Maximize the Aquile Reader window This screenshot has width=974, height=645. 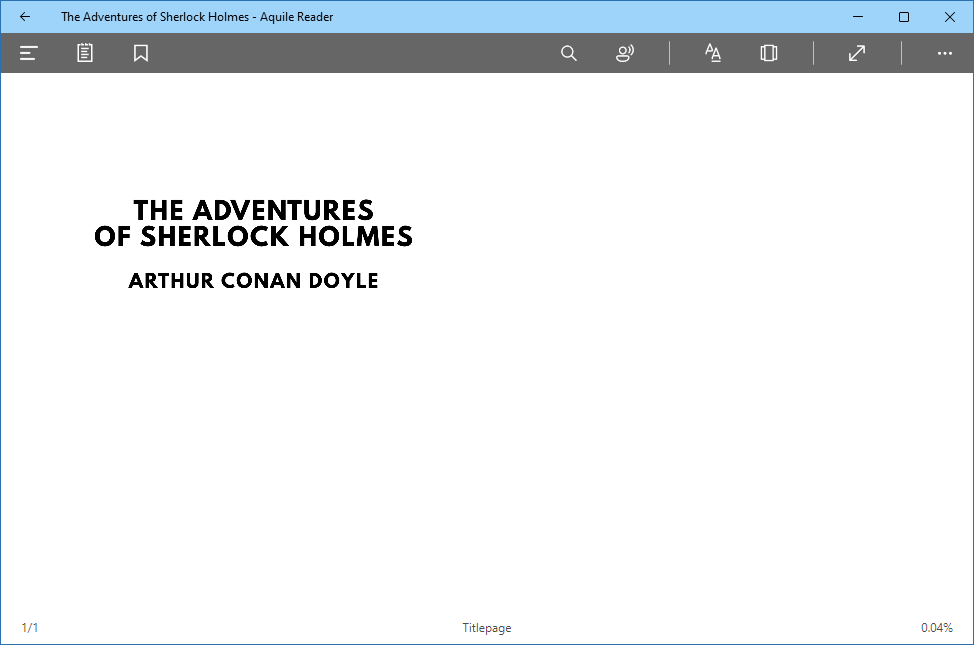(904, 17)
